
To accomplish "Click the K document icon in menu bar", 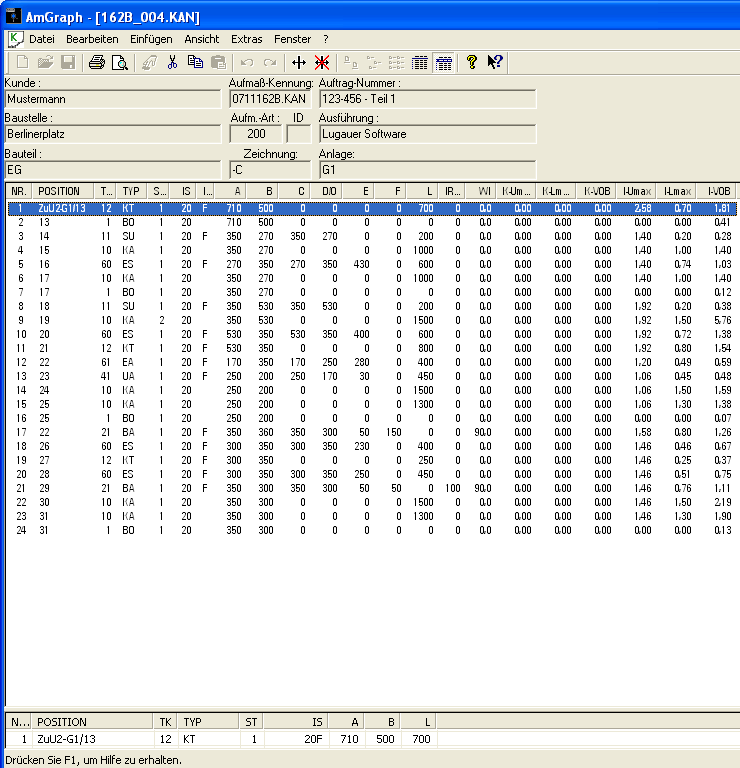I will (x=16, y=39).
